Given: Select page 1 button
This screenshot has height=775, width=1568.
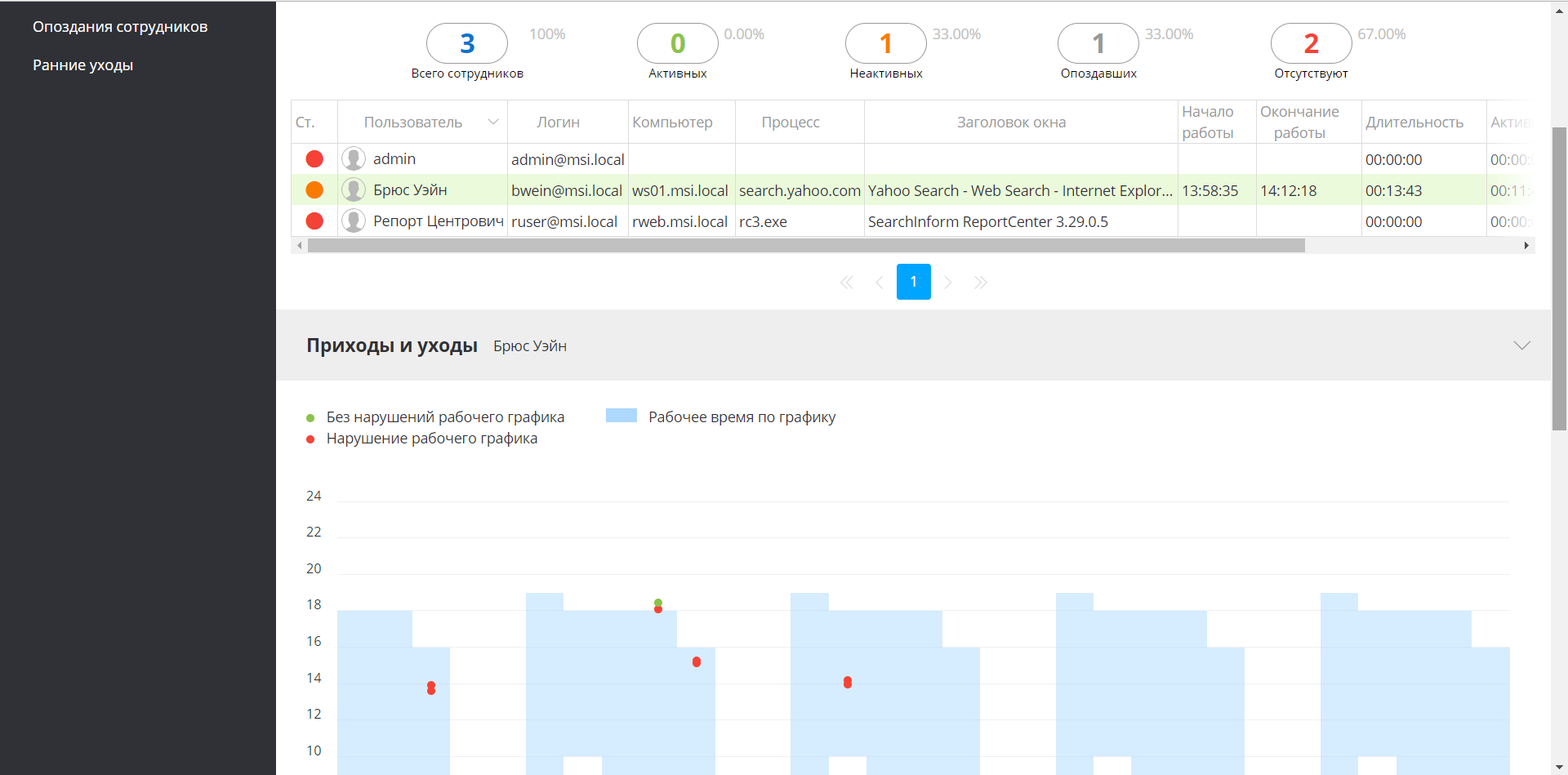Looking at the screenshot, I should tap(914, 282).
